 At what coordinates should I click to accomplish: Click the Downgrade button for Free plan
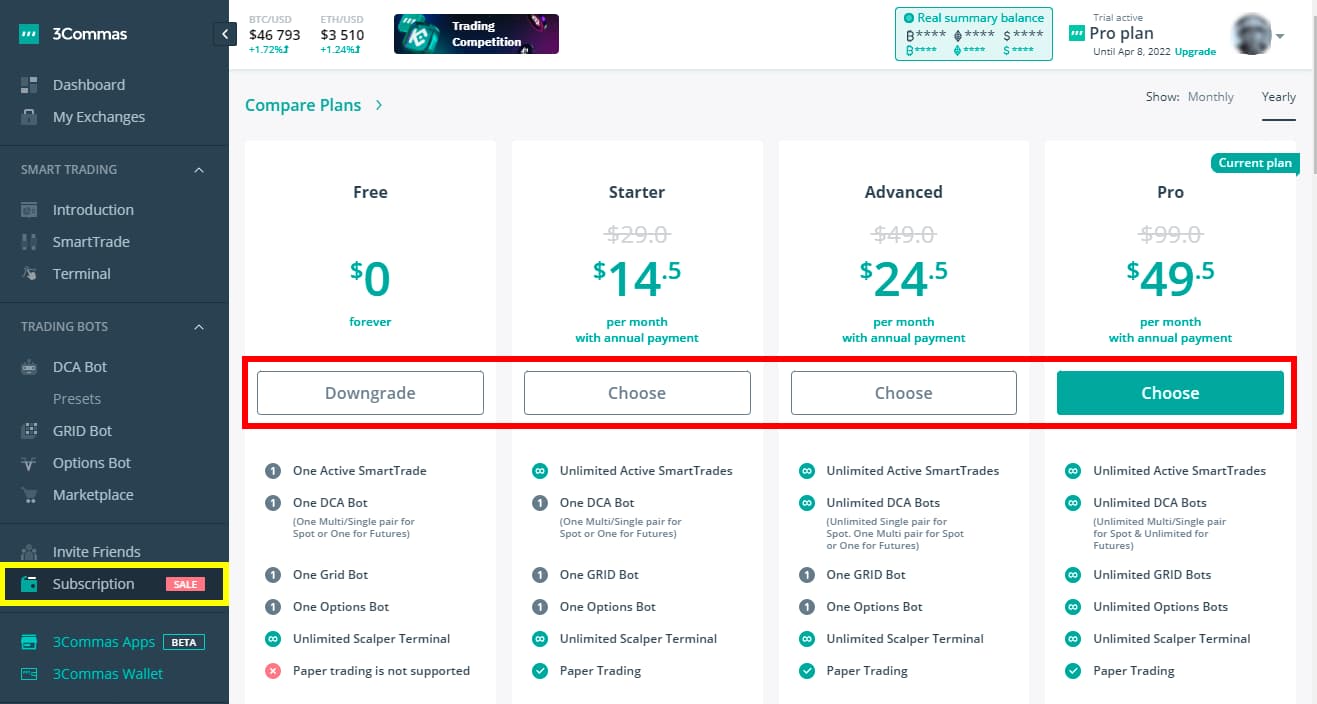[x=370, y=393]
